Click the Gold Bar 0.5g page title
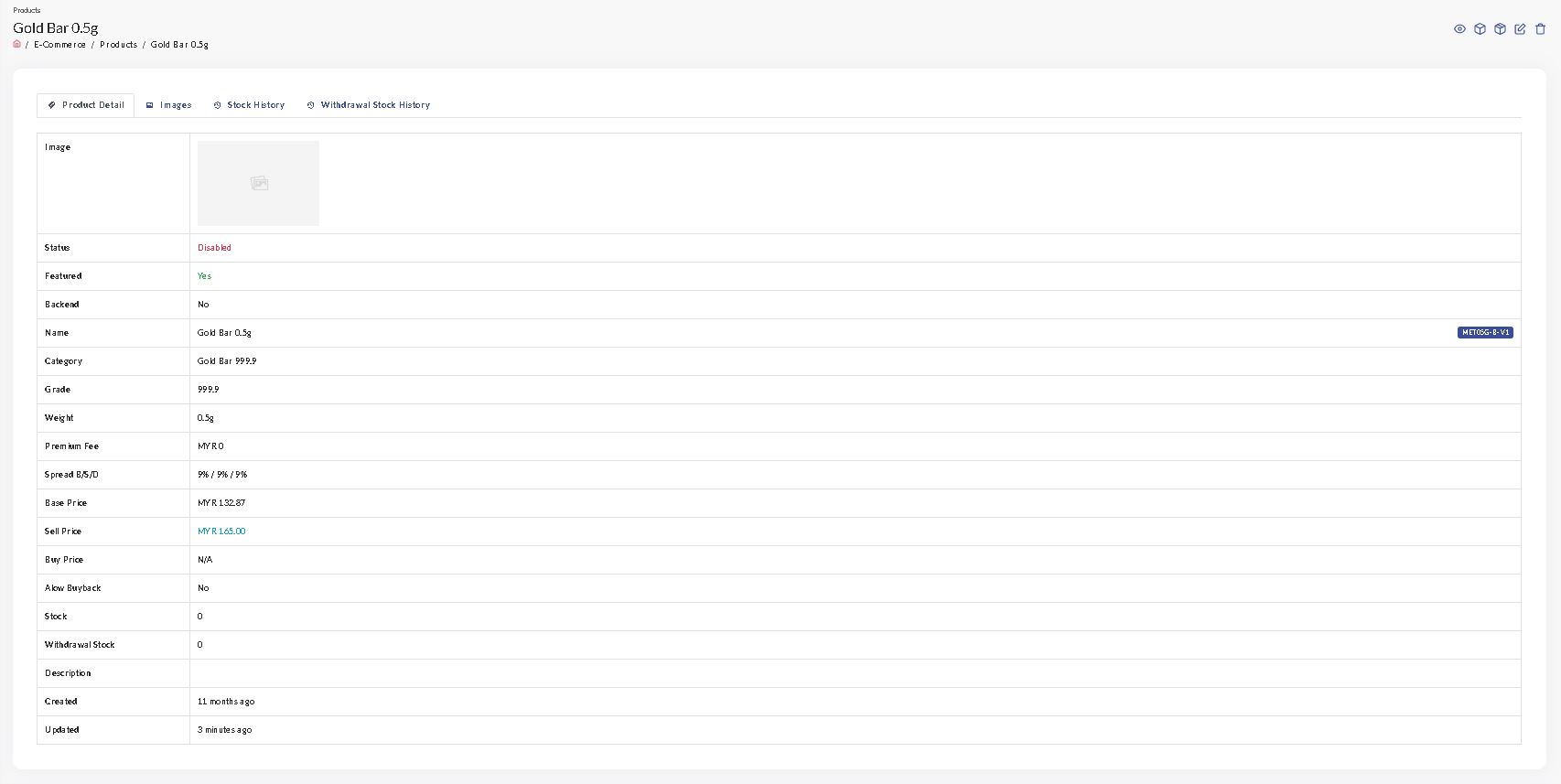 pyautogui.click(x=56, y=27)
